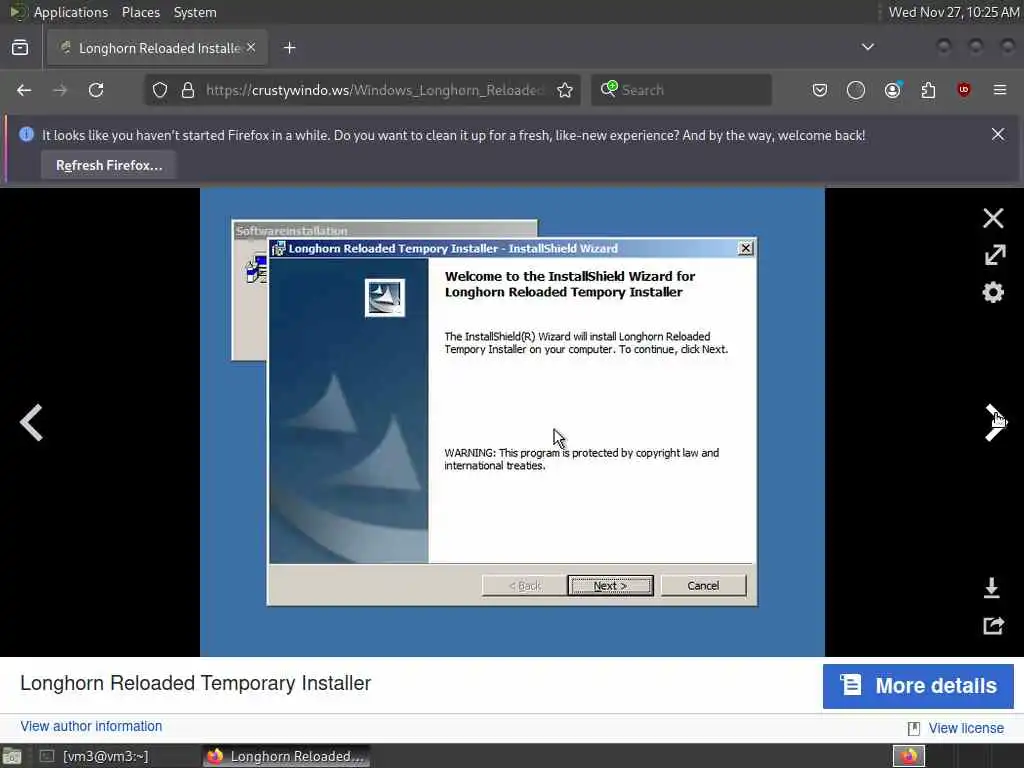Follow the View license link
Viewport: 1024px width, 768px height.
click(x=966, y=728)
